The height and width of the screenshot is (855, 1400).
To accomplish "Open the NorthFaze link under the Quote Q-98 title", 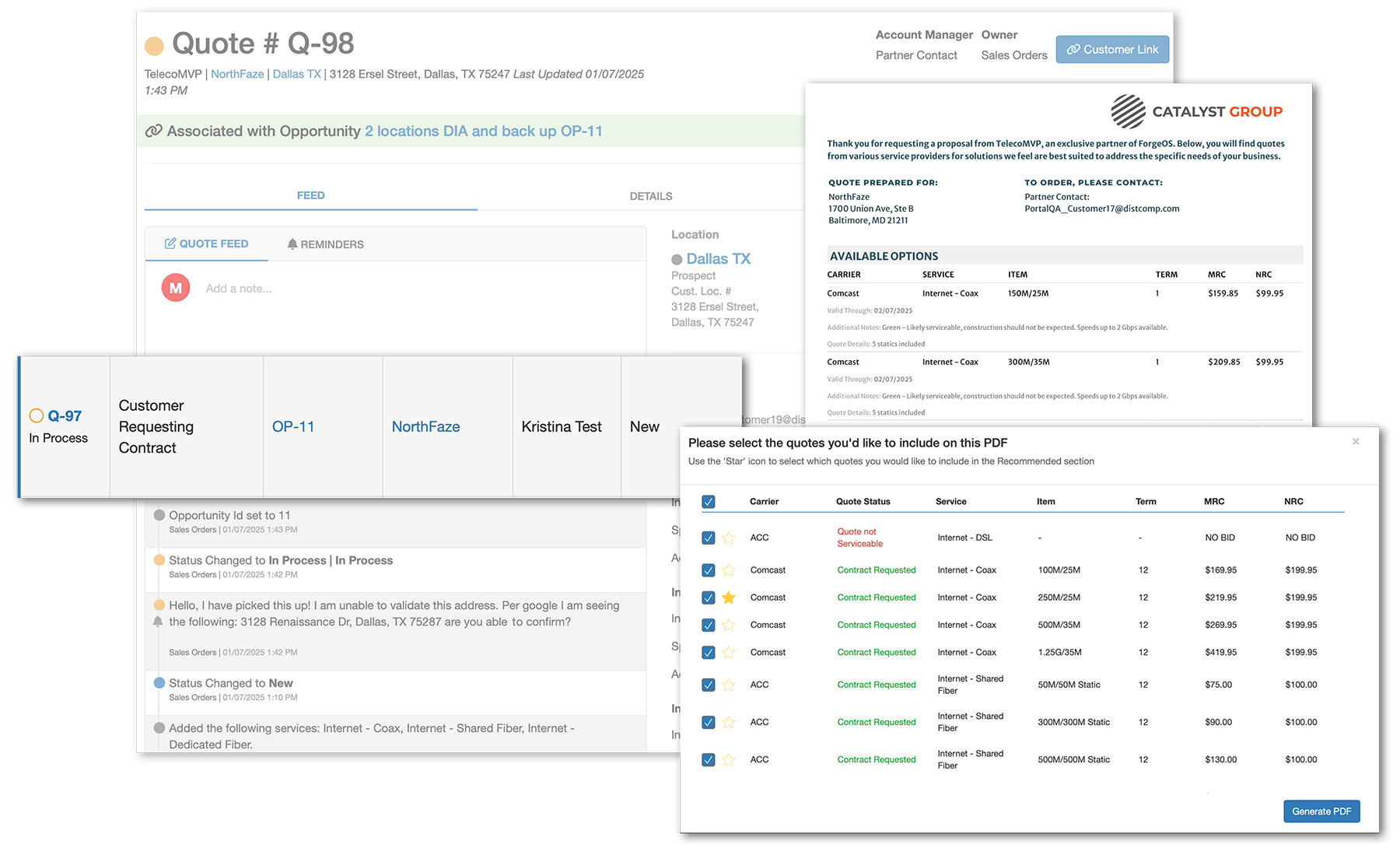I will pyautogui.click(x=237, y=74).
